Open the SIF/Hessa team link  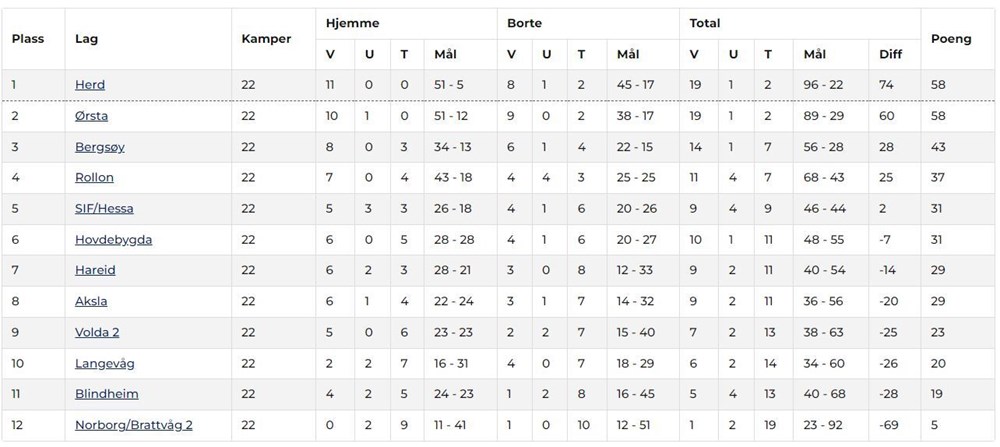click(104, 209)
